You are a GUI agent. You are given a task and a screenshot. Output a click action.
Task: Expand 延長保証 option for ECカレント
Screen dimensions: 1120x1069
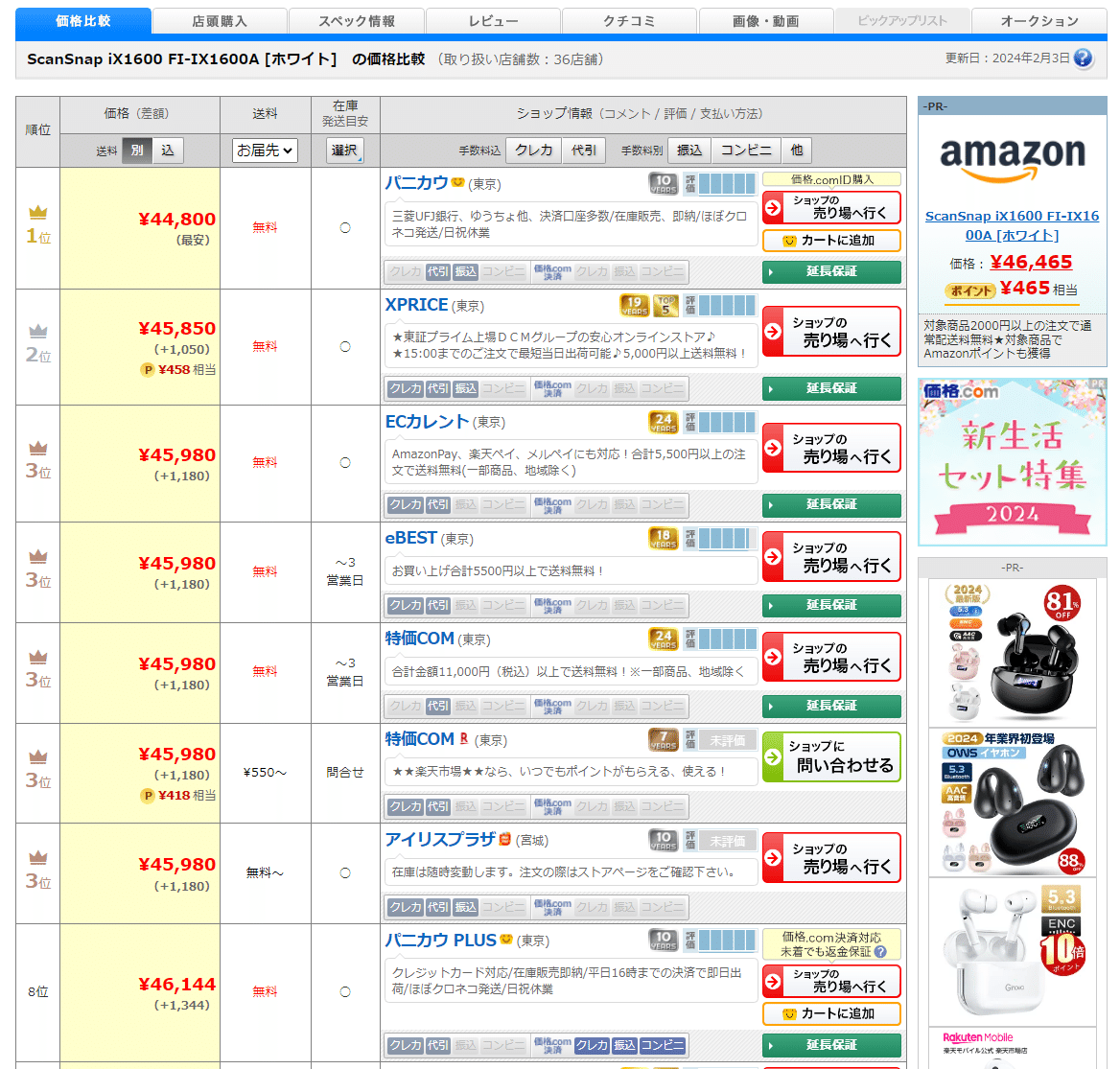(831, 504)
